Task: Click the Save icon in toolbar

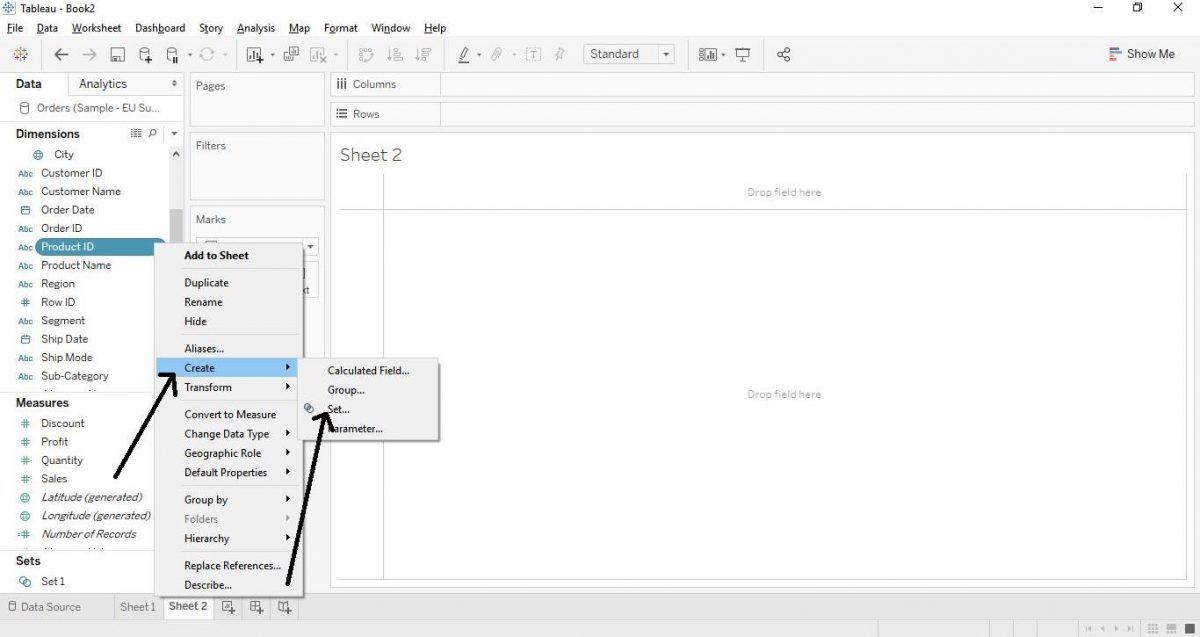Action: (x=117, y=55)
